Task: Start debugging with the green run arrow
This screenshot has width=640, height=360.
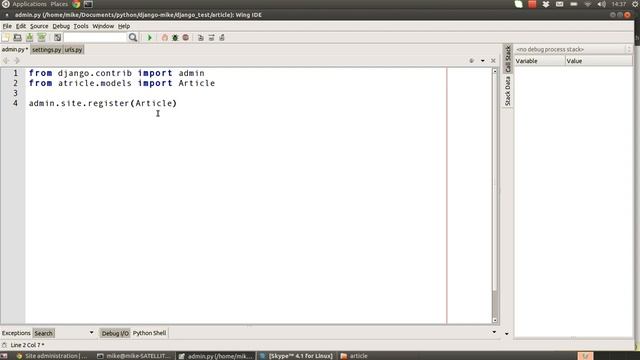Action: click(x=149, y=38)
